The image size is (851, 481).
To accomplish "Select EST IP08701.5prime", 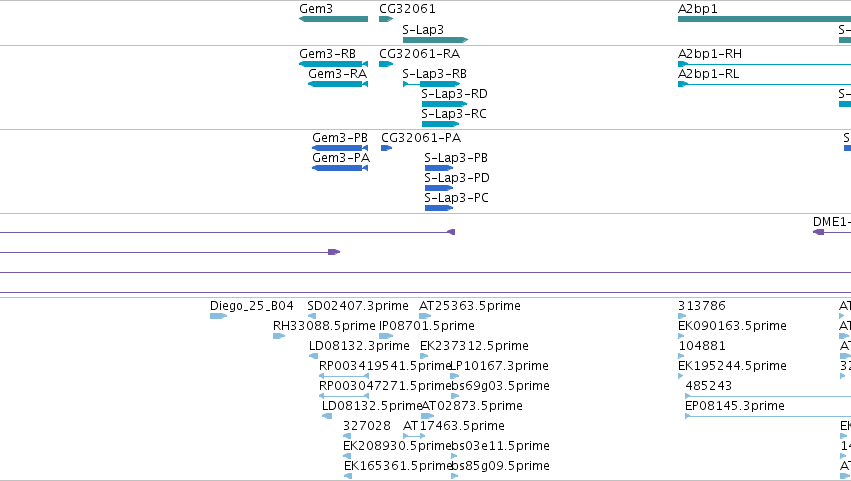I will click(x=386, y=336).
